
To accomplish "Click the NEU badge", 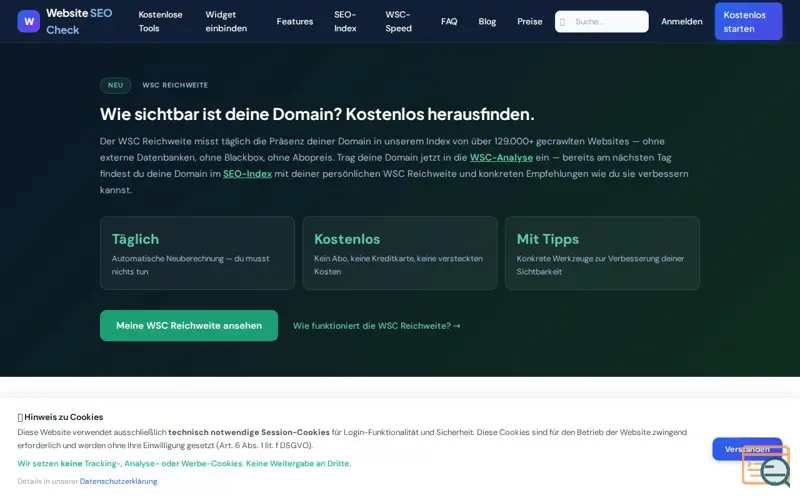I will click(115, 85).
